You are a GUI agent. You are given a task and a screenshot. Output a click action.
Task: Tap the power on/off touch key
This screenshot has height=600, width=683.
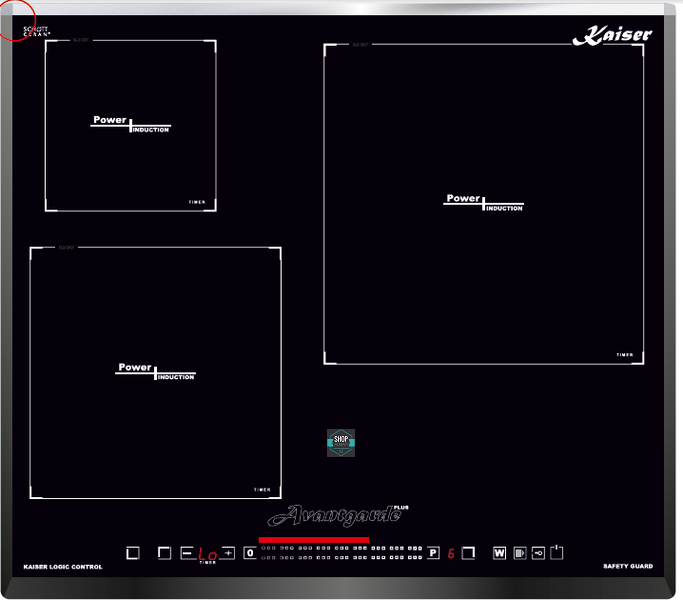[x=557, y=553]
